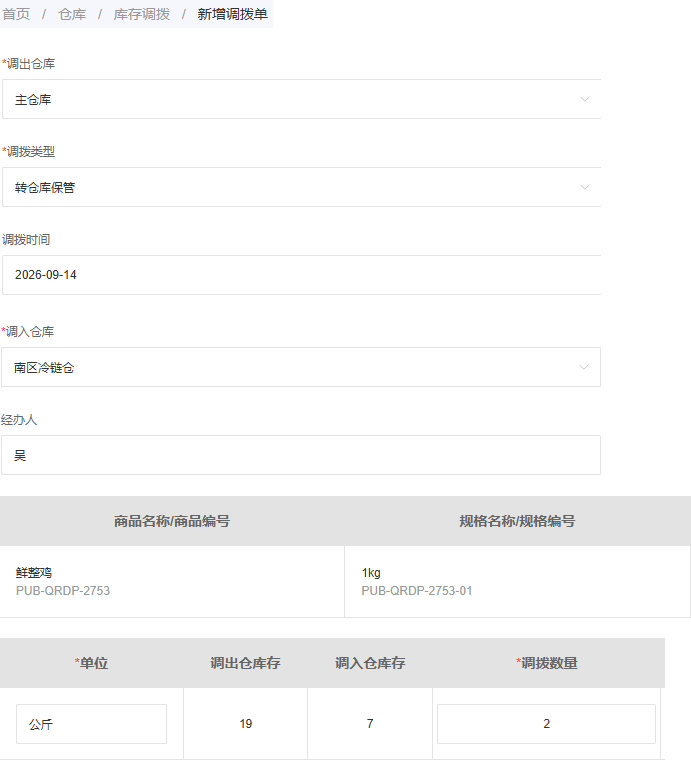Click 调拨数量 column header
This screenshot has height=761, width=691.
[547, 663]
